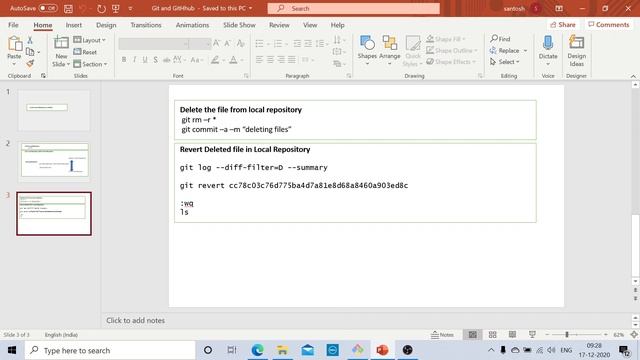Click the Redo arrow icon
The width and height of the screenshot is (640, 360).
[x=101, y=8]
